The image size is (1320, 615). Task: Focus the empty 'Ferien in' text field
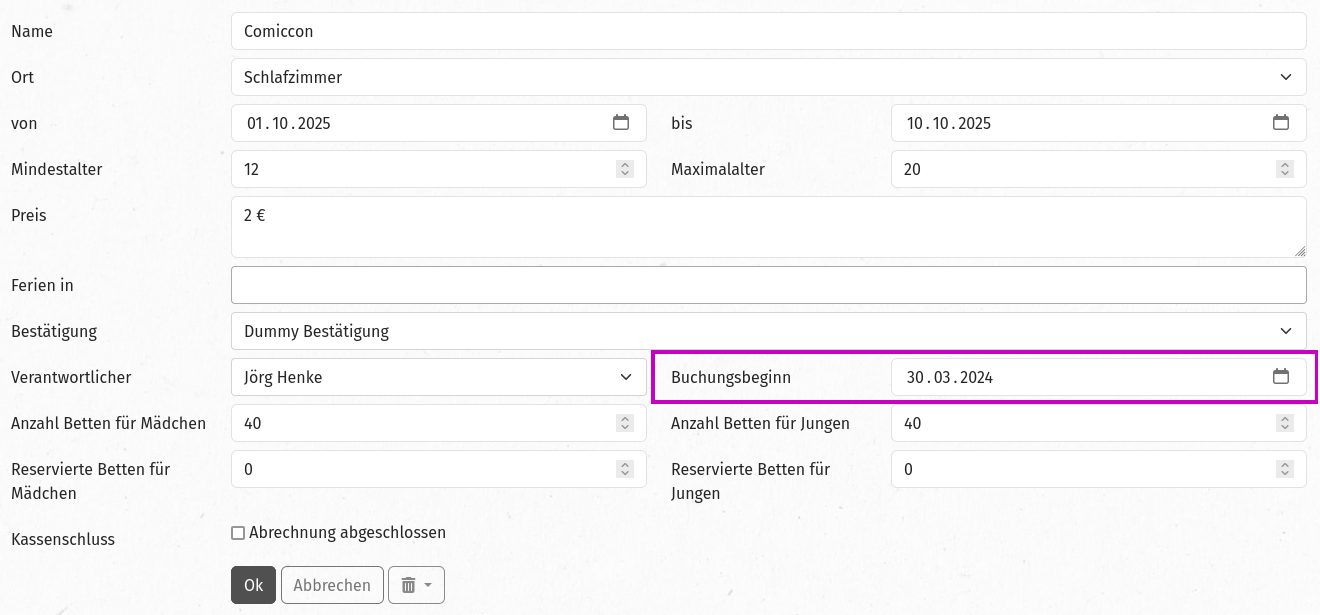768,285
